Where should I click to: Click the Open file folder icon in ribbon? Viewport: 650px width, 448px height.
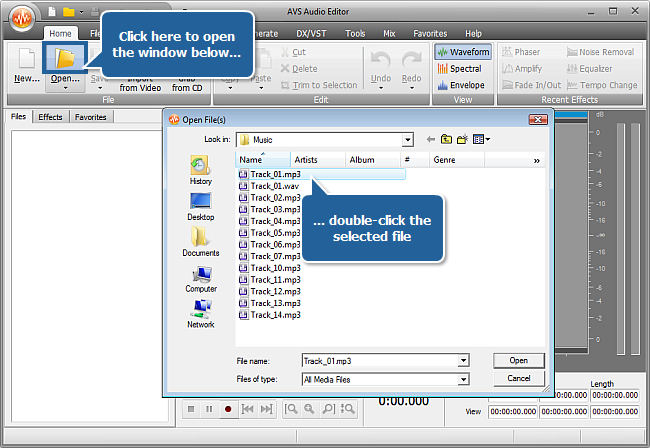(x=65, y=59)
